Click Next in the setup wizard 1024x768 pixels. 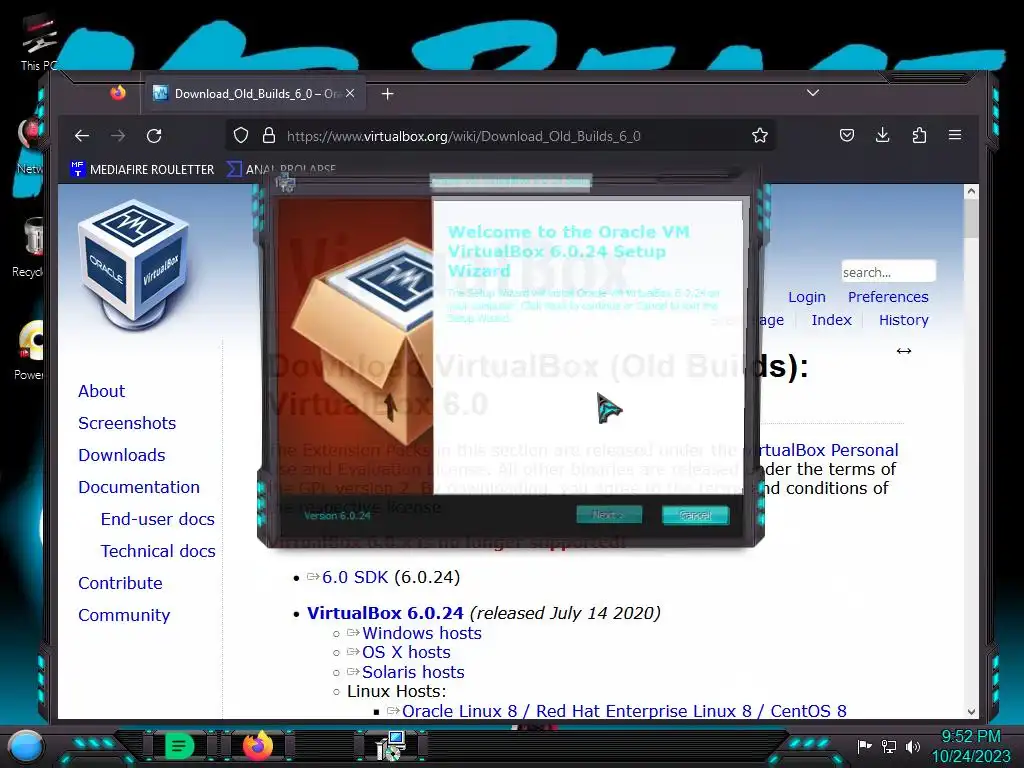pyautogui.click(x=609, y=515)
